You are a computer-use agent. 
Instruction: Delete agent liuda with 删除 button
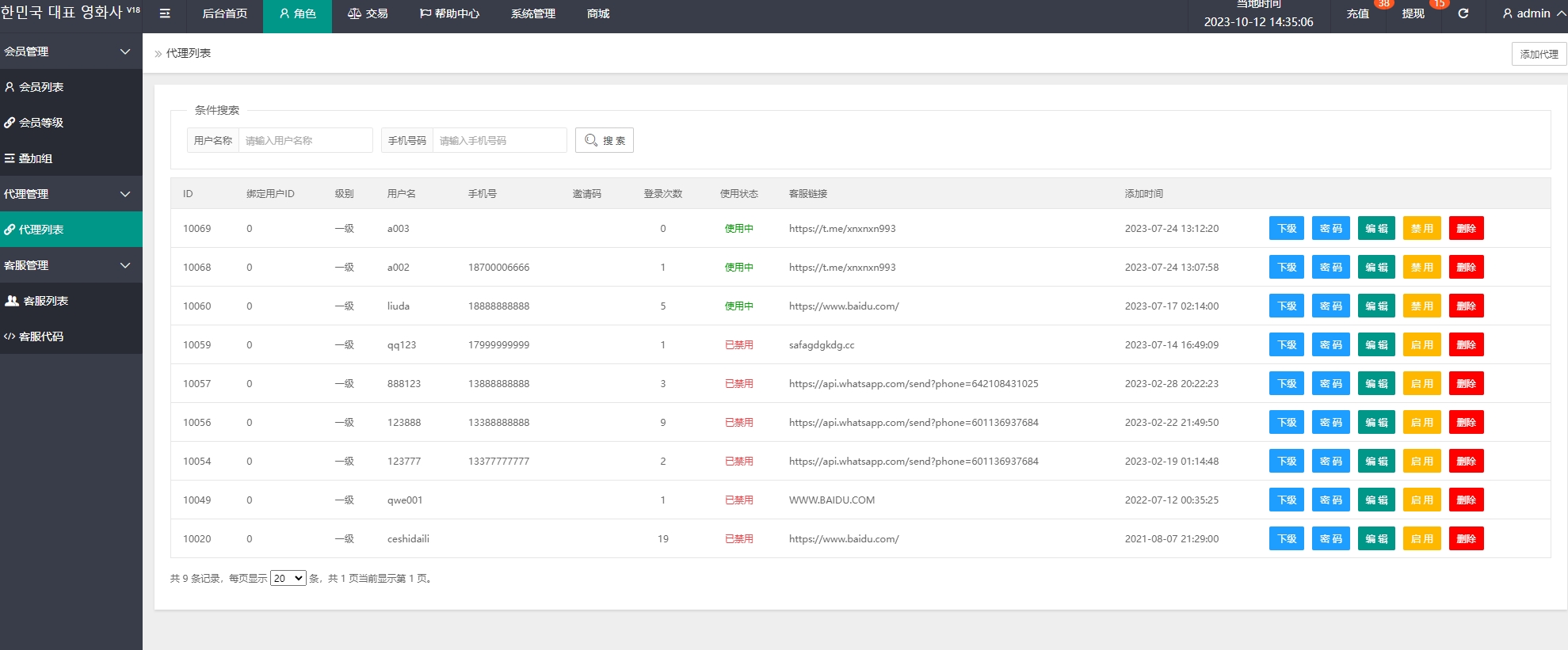pos(1466,306)
